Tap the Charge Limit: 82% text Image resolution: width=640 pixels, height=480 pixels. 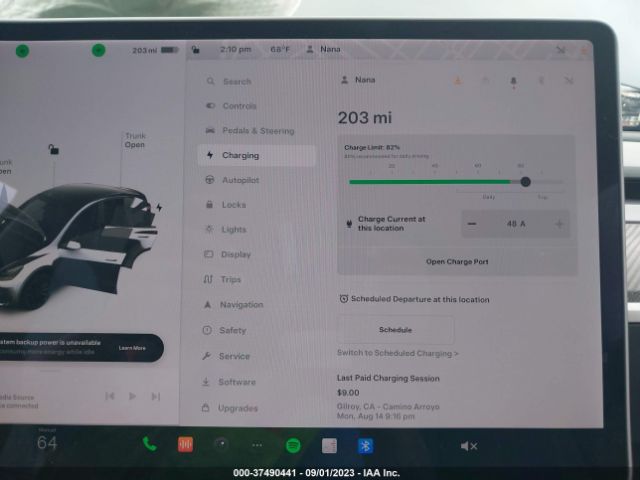(372, 147)
